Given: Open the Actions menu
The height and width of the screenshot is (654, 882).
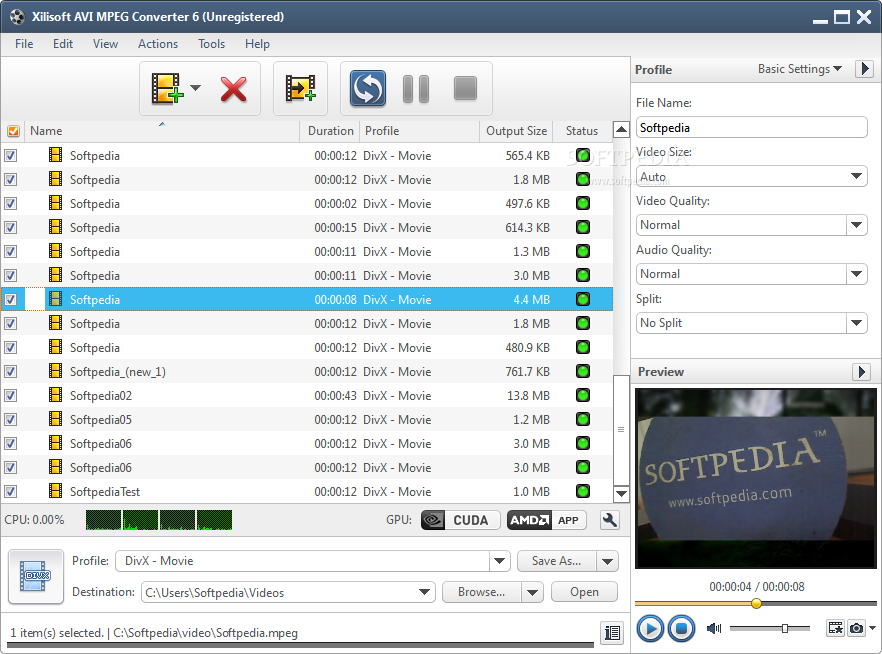Looking at the screenshot, I should tap(158, 44).
